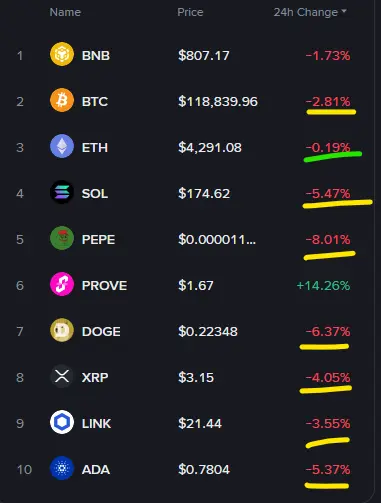Open the DOGE coin name link

click(x=101, y=332)
